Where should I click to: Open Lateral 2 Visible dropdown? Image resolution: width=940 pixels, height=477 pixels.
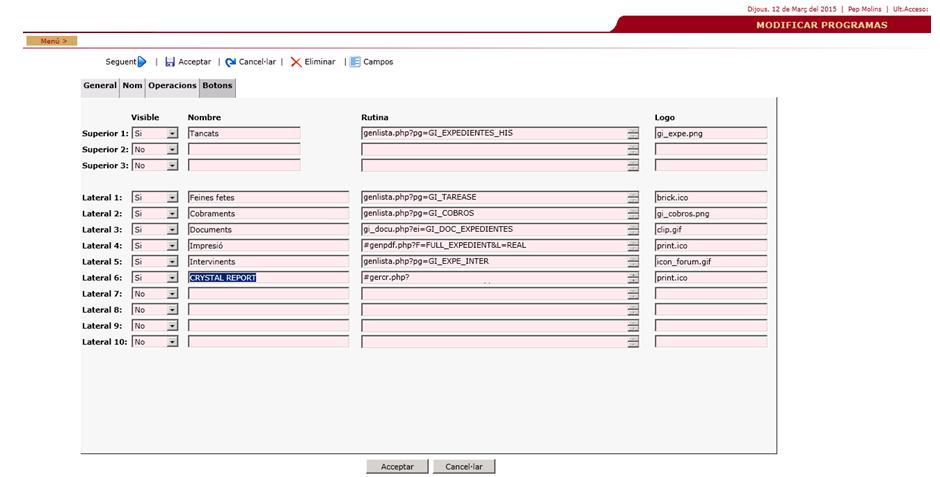(x=155, y=214)
